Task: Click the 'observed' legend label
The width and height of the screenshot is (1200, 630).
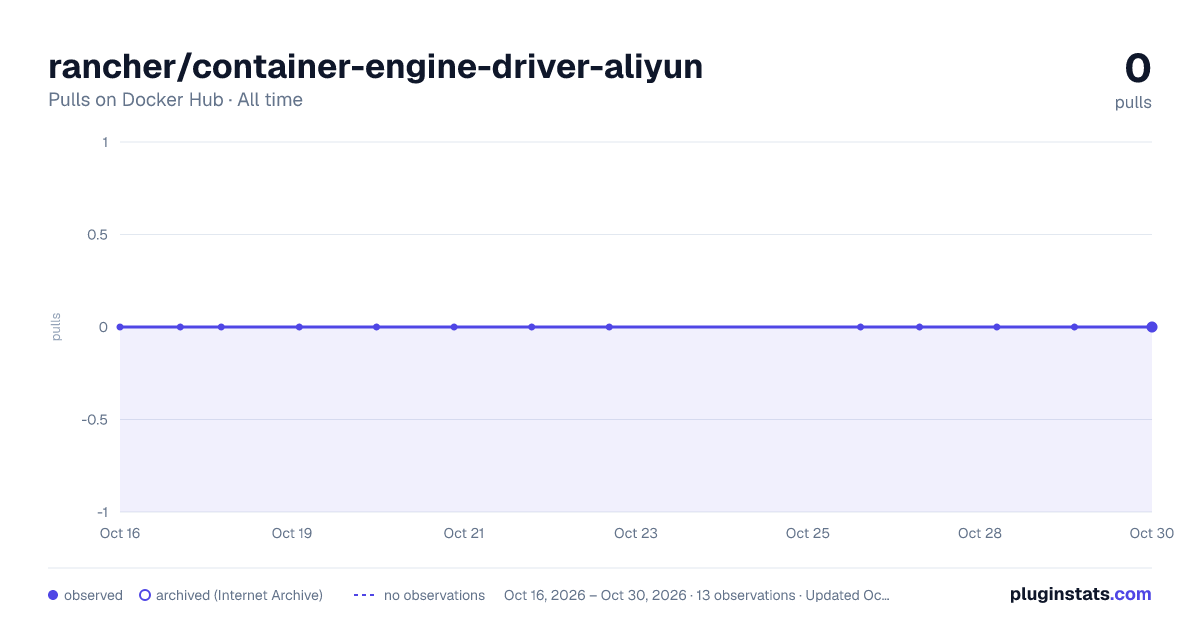Action: tap(93, 595)
